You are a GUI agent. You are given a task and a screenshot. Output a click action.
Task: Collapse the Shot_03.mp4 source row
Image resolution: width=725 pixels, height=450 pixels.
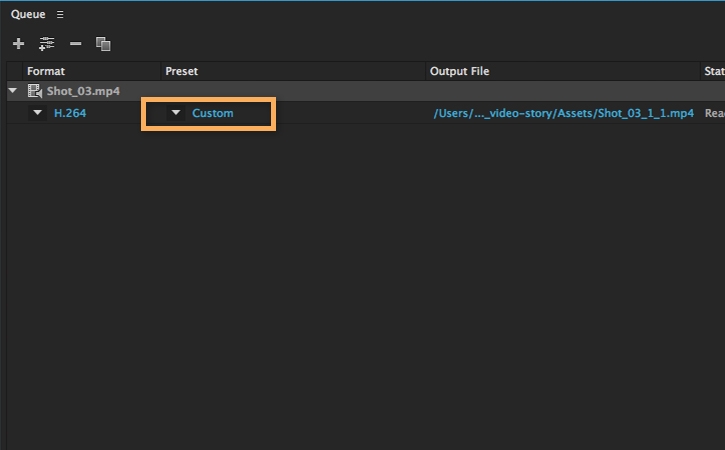[13, 91]
